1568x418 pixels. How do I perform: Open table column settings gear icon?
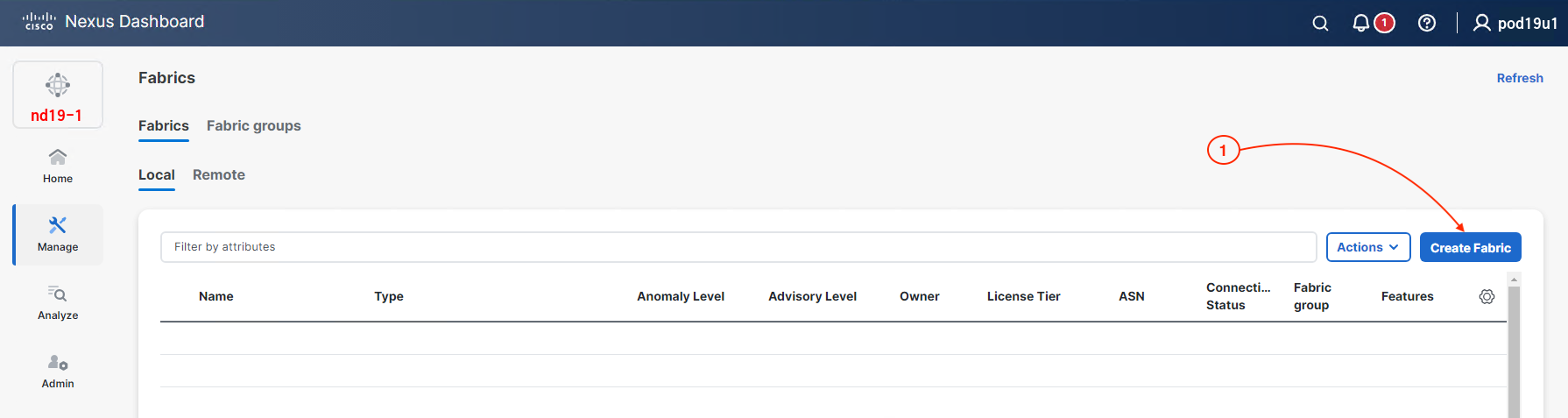tap(1487, 297)
